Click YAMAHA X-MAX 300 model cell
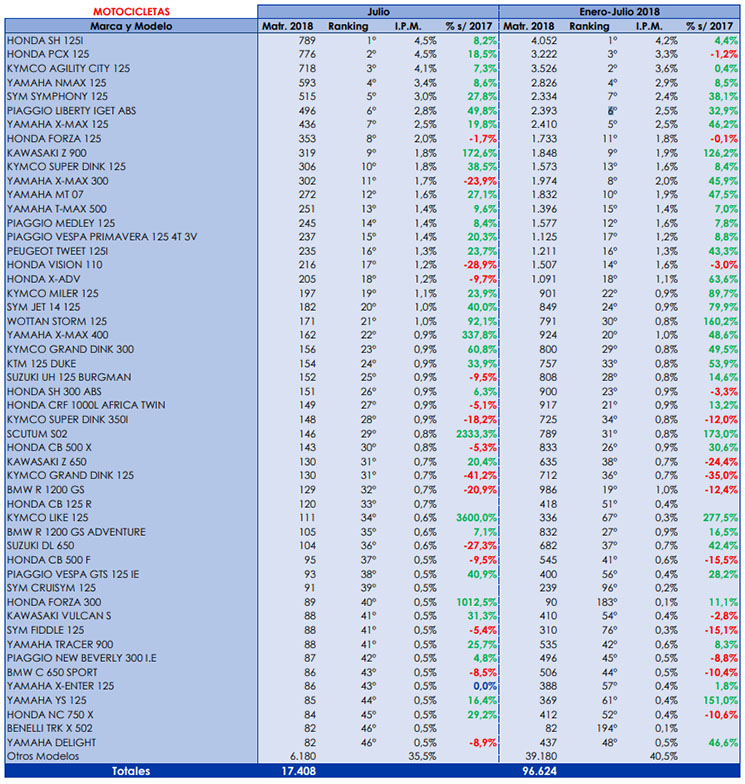This screenshot has width=745, height=784. [58, 181]
